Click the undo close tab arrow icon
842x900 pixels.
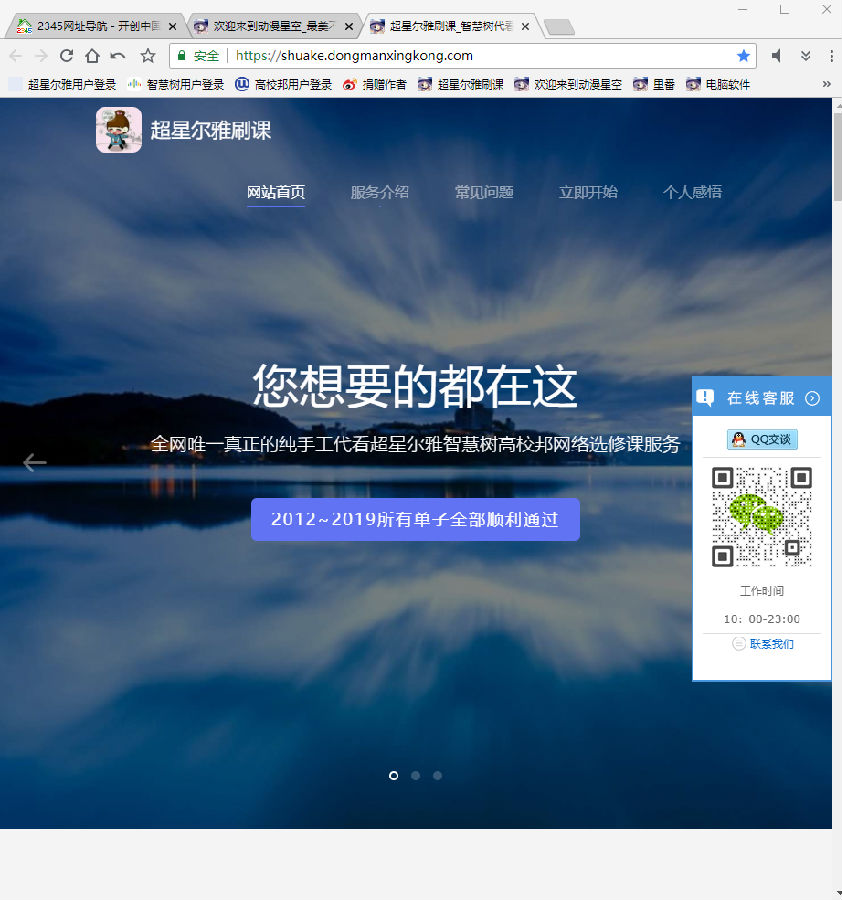click(118, 56)
